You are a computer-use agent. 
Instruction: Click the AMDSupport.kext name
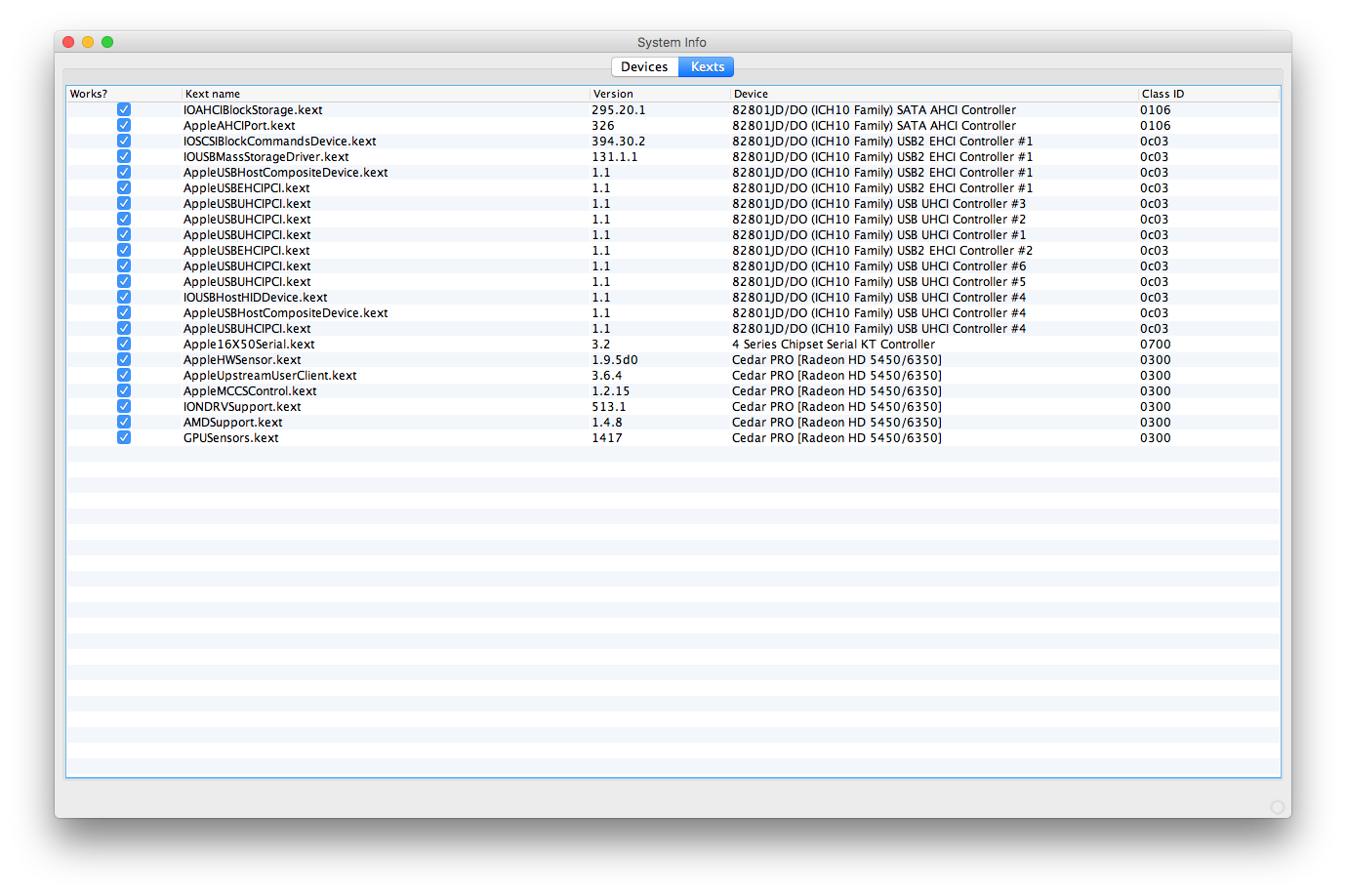pos(233,423)
